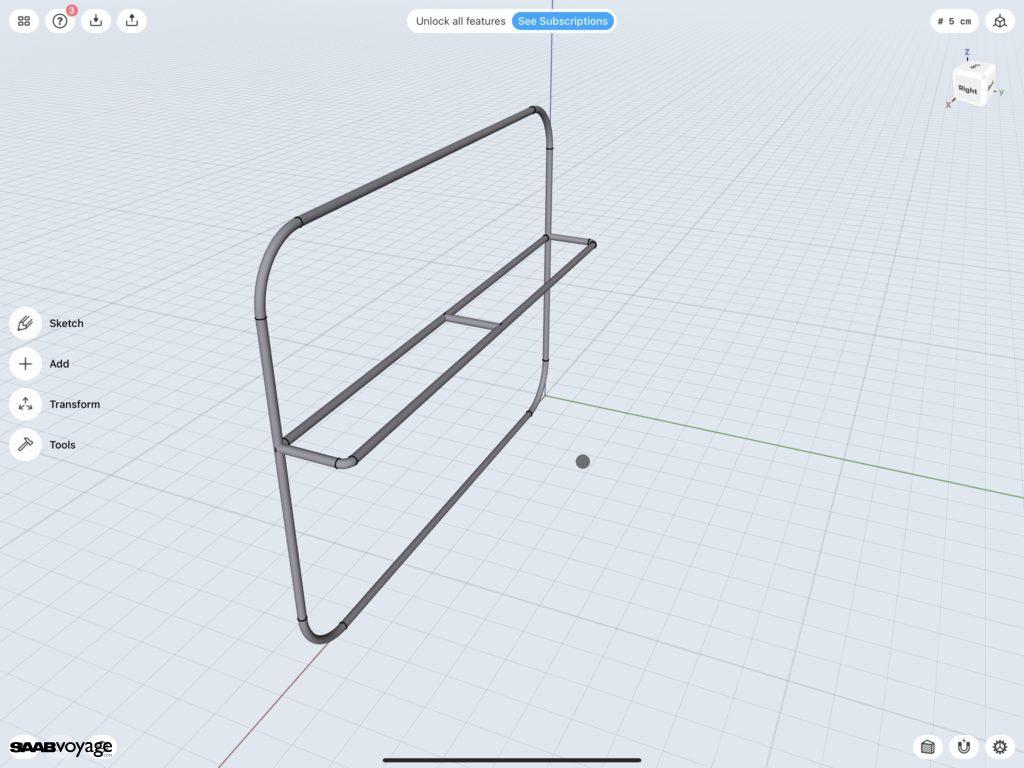Open the view perspective cube icon
Viewport: 1024px width, 768px height.
coord(998,21)
